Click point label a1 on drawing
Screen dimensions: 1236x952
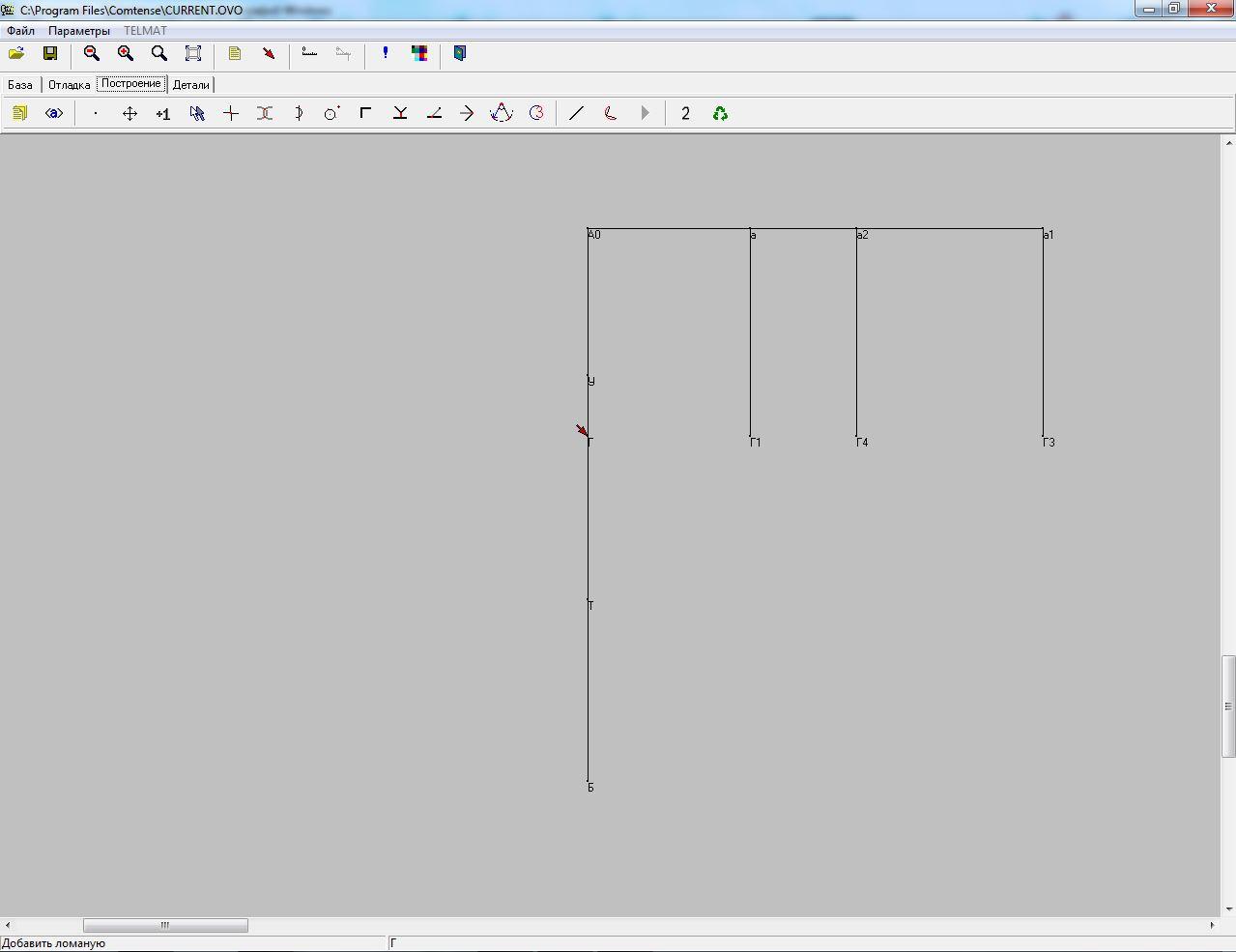point(1049,235)
